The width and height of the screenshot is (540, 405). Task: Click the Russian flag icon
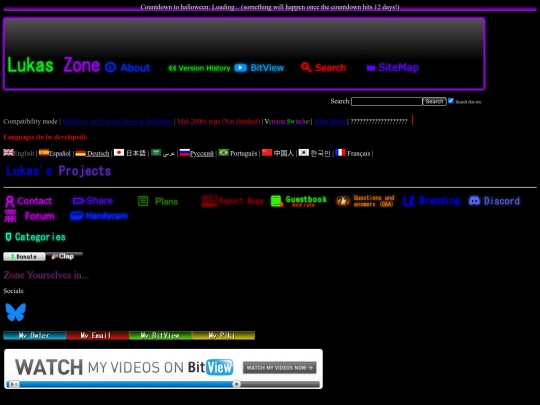[x=185, y=152]
